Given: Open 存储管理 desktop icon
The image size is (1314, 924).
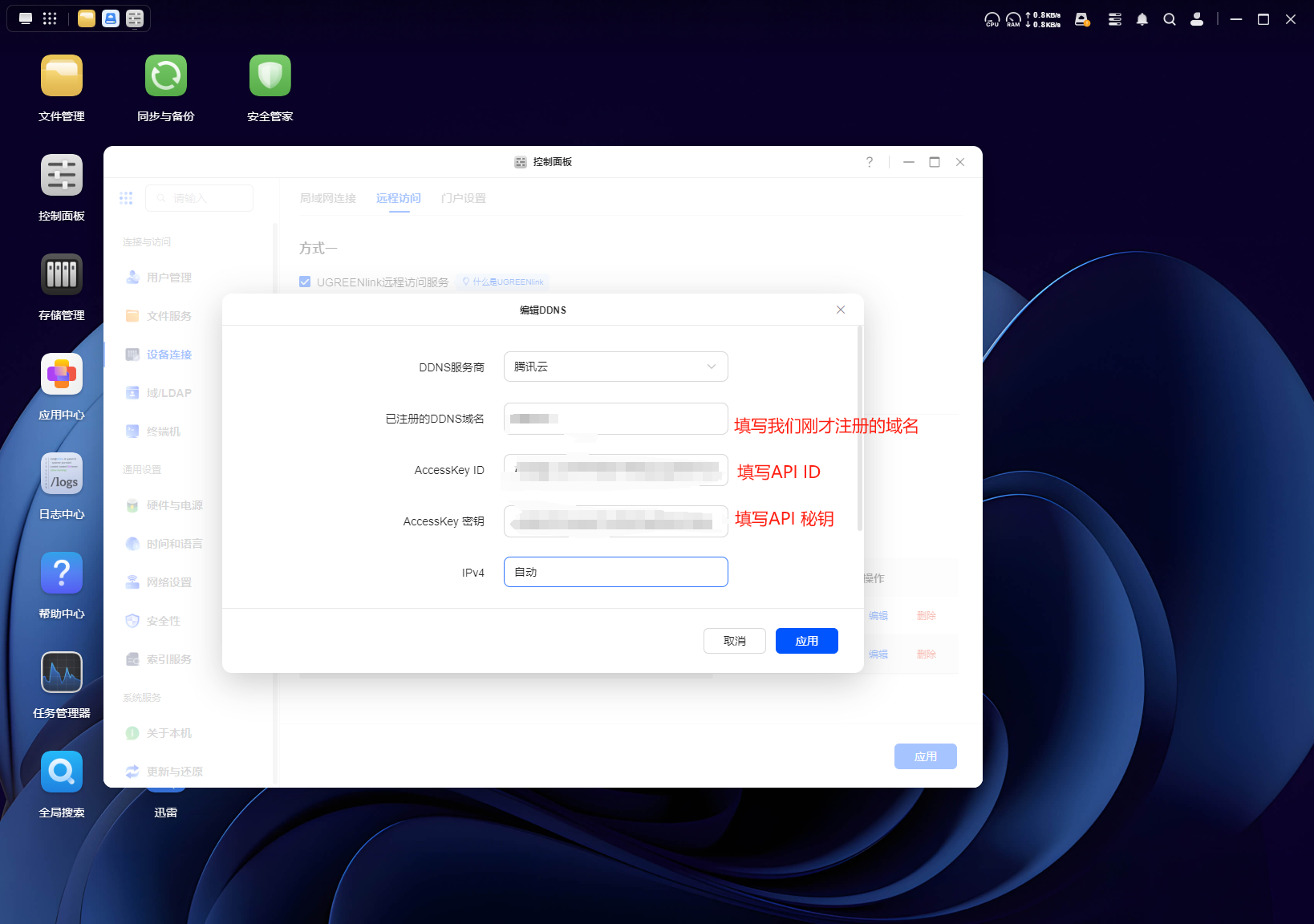Looking at the screenshot, I should pos(62,275).
